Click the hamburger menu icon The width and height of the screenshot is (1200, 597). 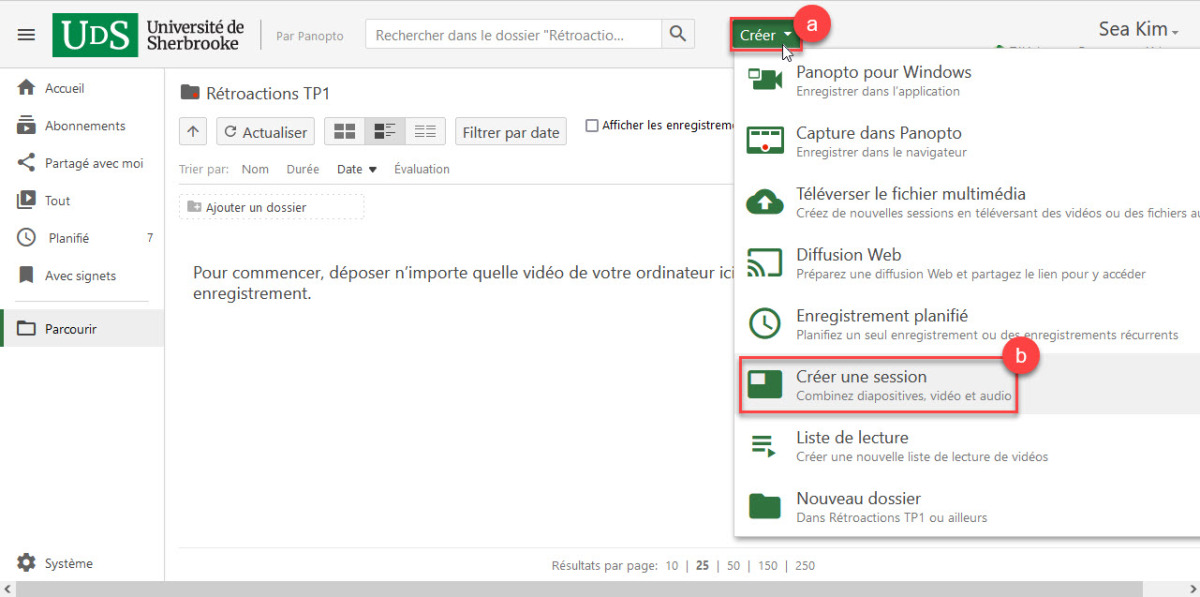[26, 35]
